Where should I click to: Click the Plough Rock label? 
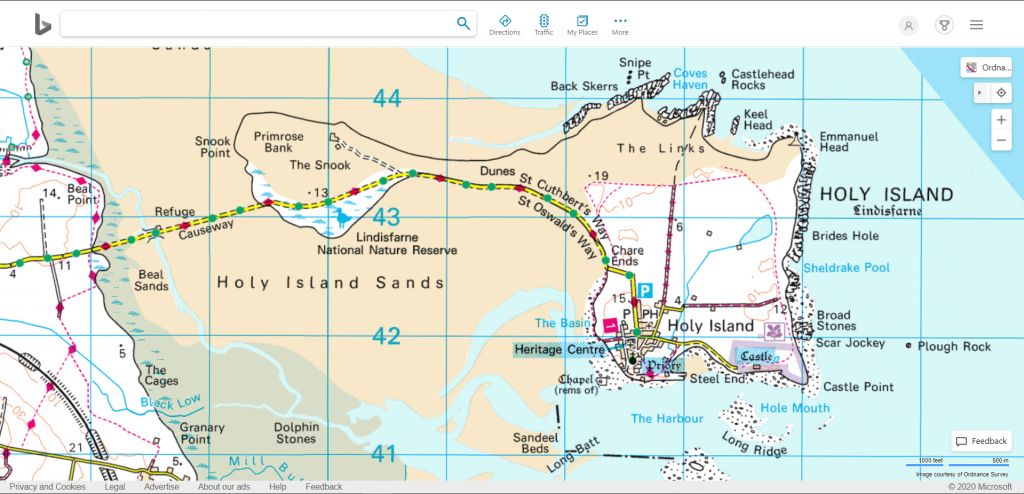pos(954,346)
